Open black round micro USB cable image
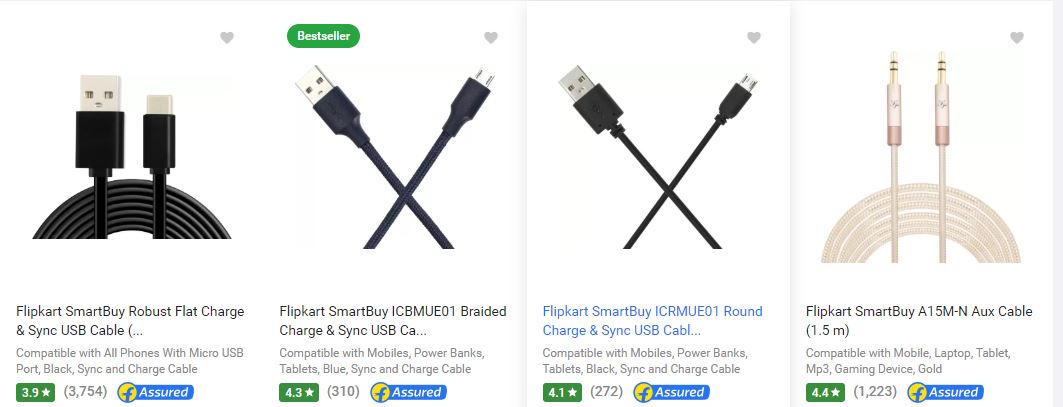Screen dimensions: 1063x407 click(658, 157)
